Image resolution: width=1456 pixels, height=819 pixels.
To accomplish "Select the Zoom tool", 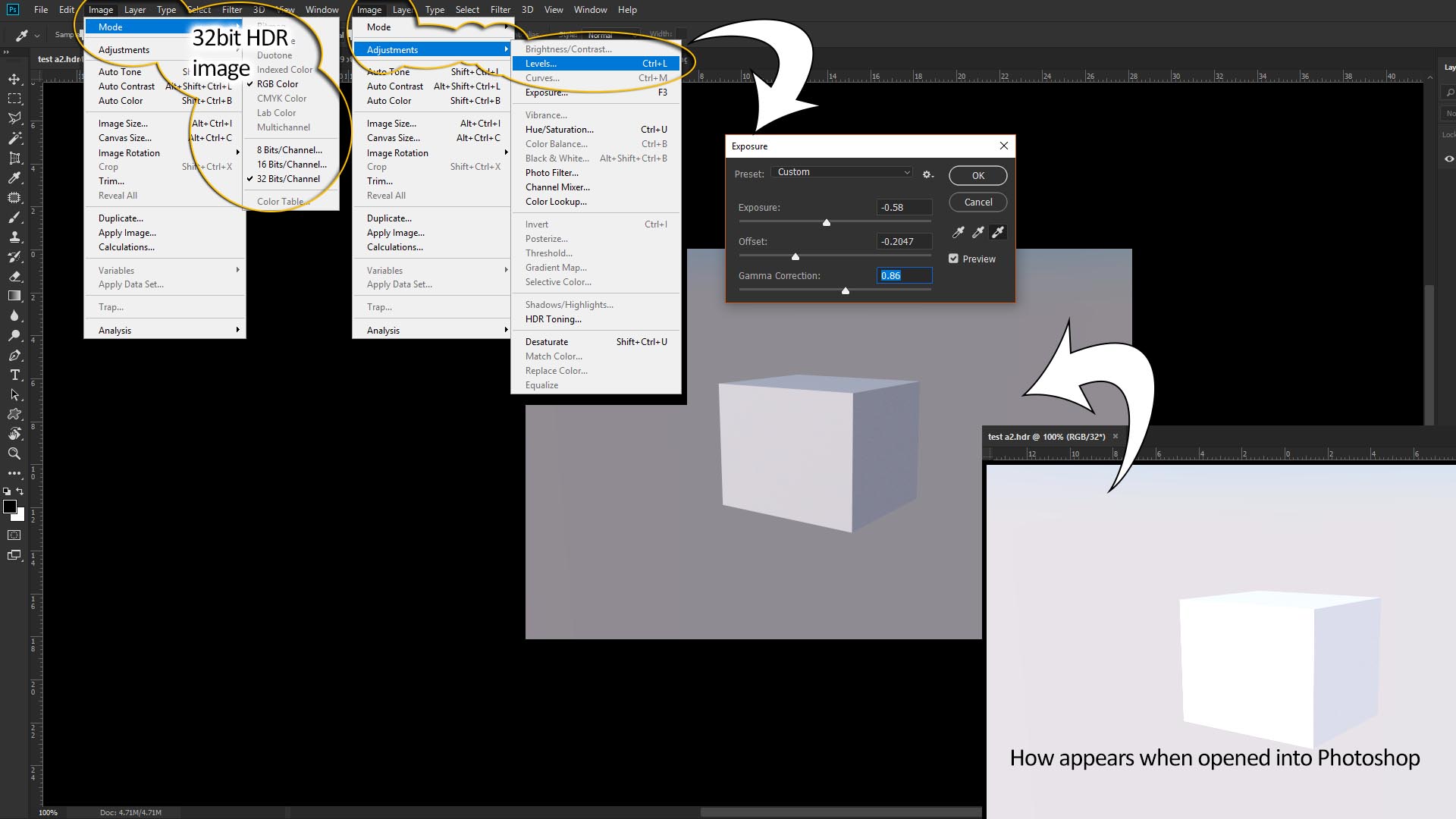I will 14,453.
